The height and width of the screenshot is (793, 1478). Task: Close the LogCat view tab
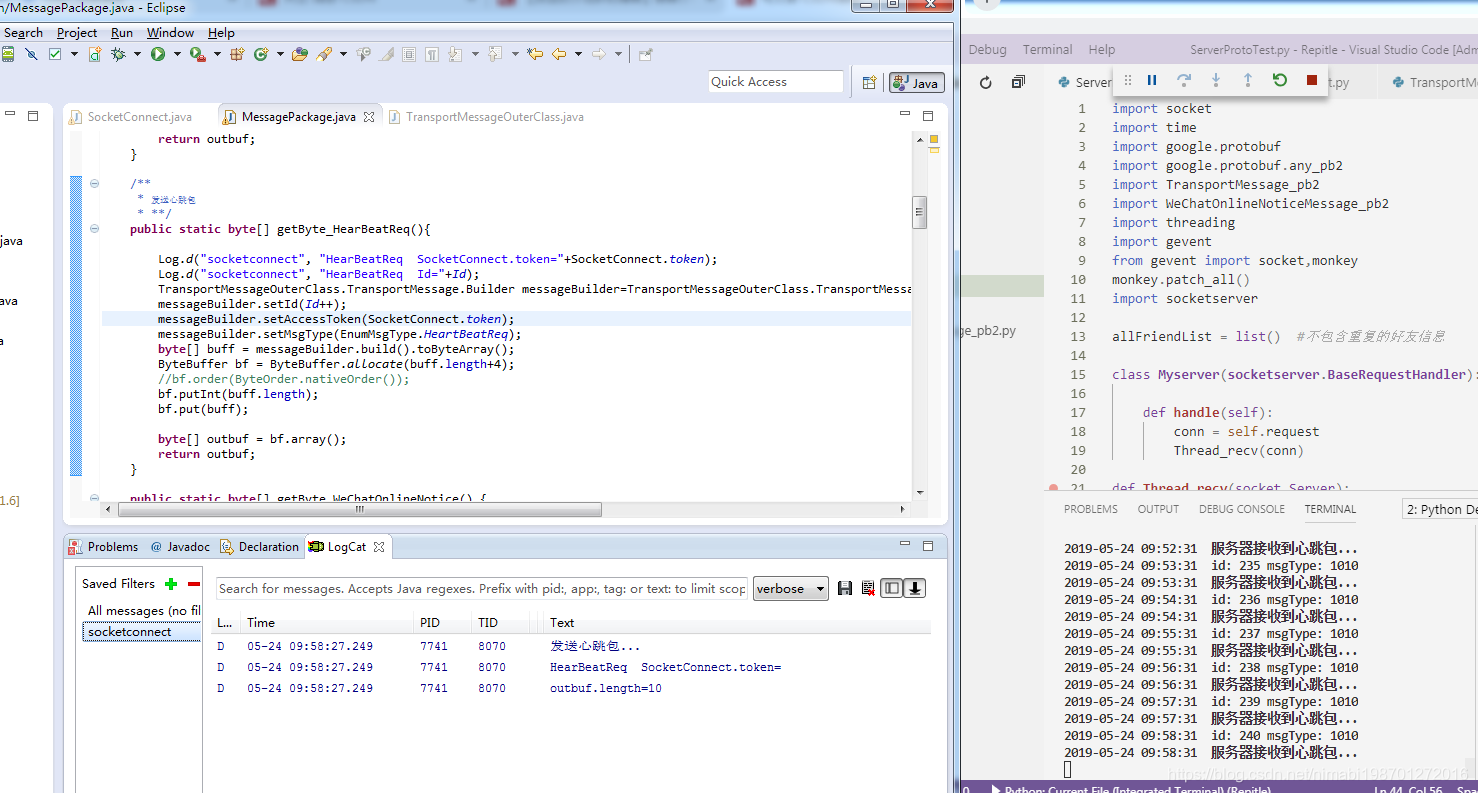(379, 547)
